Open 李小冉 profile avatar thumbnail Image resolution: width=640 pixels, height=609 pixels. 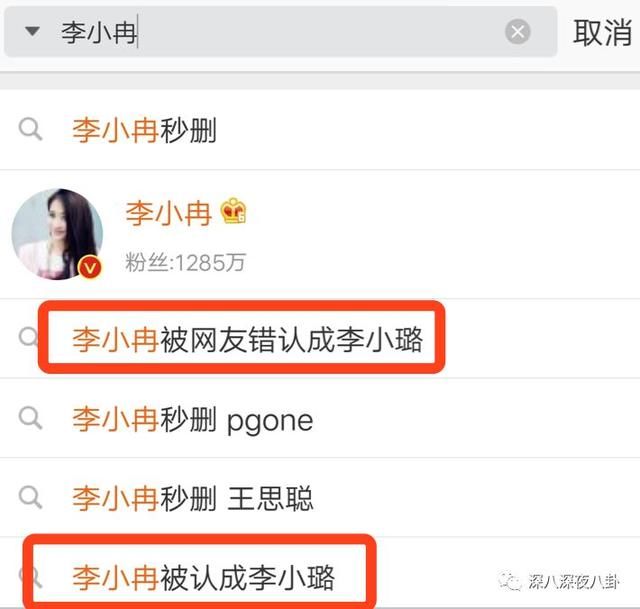point(57,234)
